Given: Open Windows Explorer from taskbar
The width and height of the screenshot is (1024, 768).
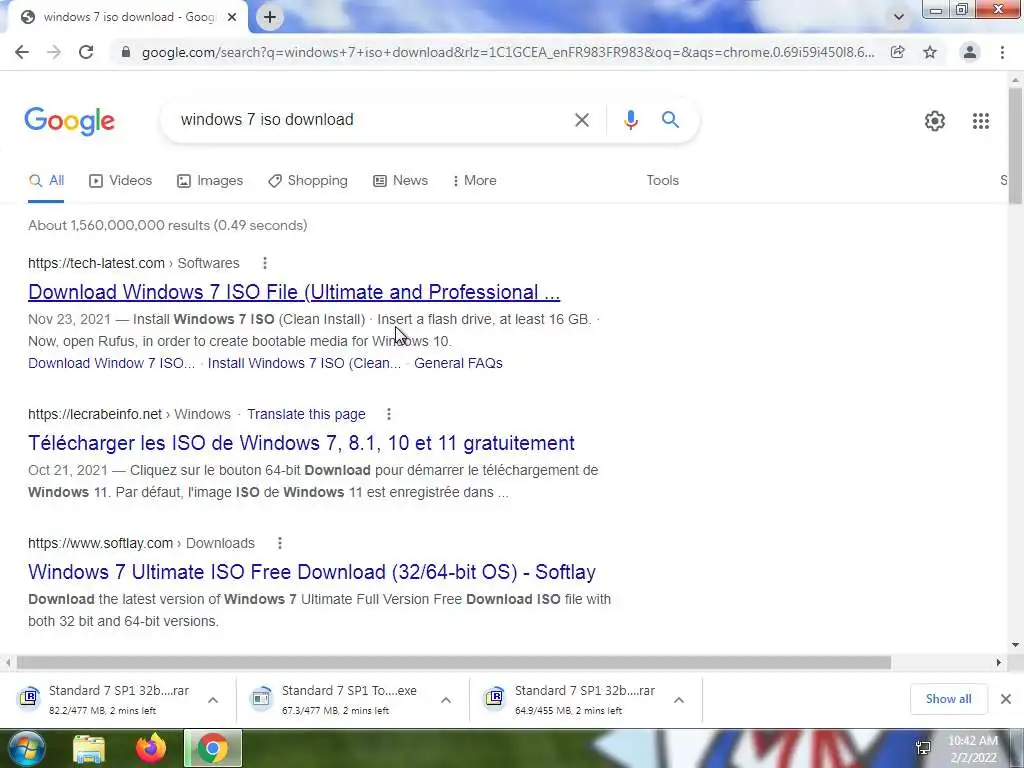Looking at the screenshot, I should coord(88,748).
